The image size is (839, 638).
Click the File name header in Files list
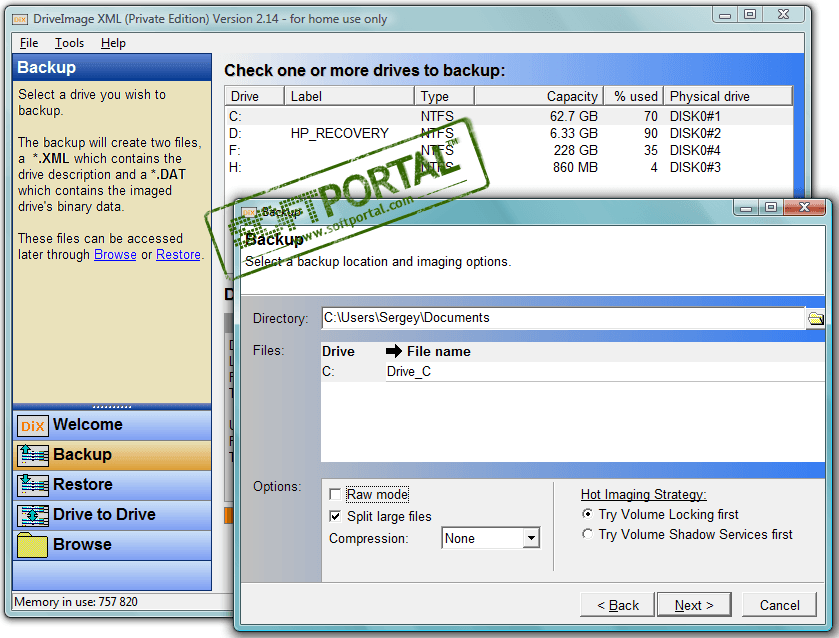click(x=439, y=352)
